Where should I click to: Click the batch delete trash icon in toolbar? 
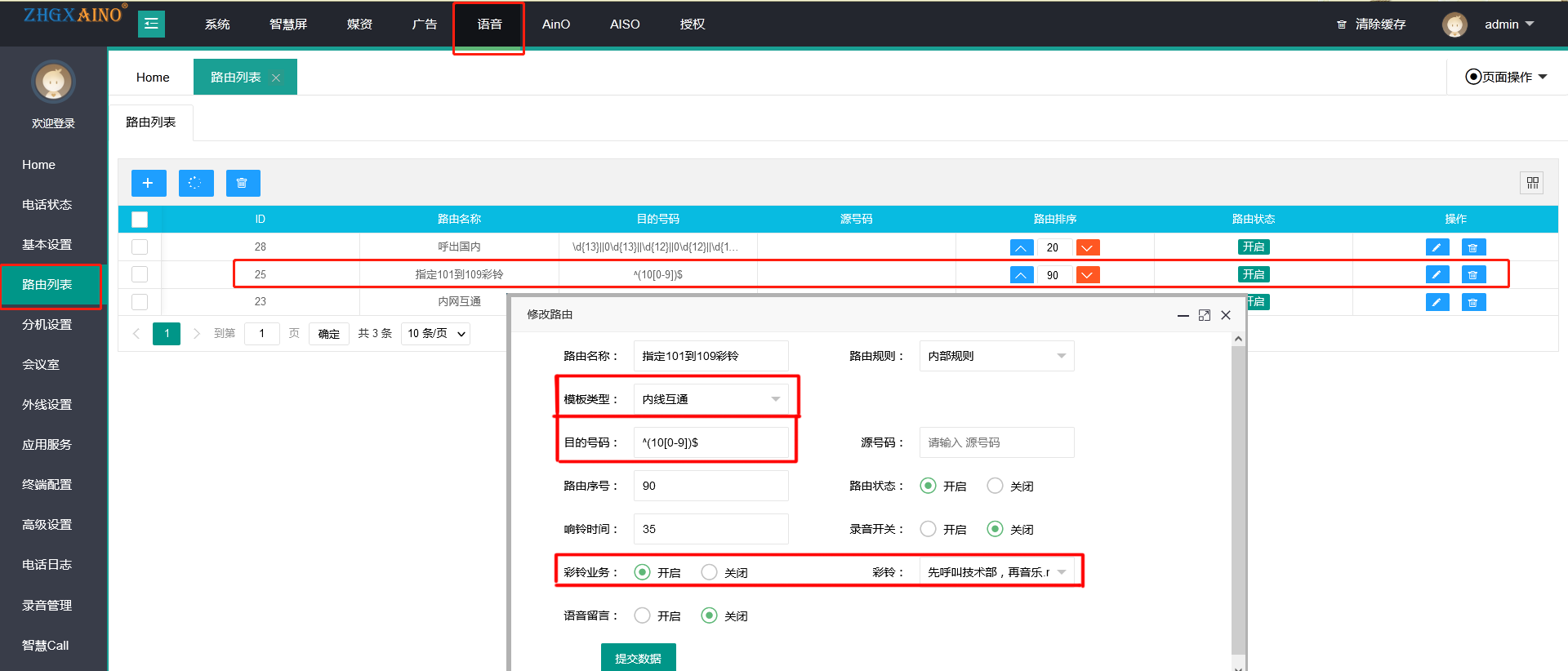click(243, 183)
